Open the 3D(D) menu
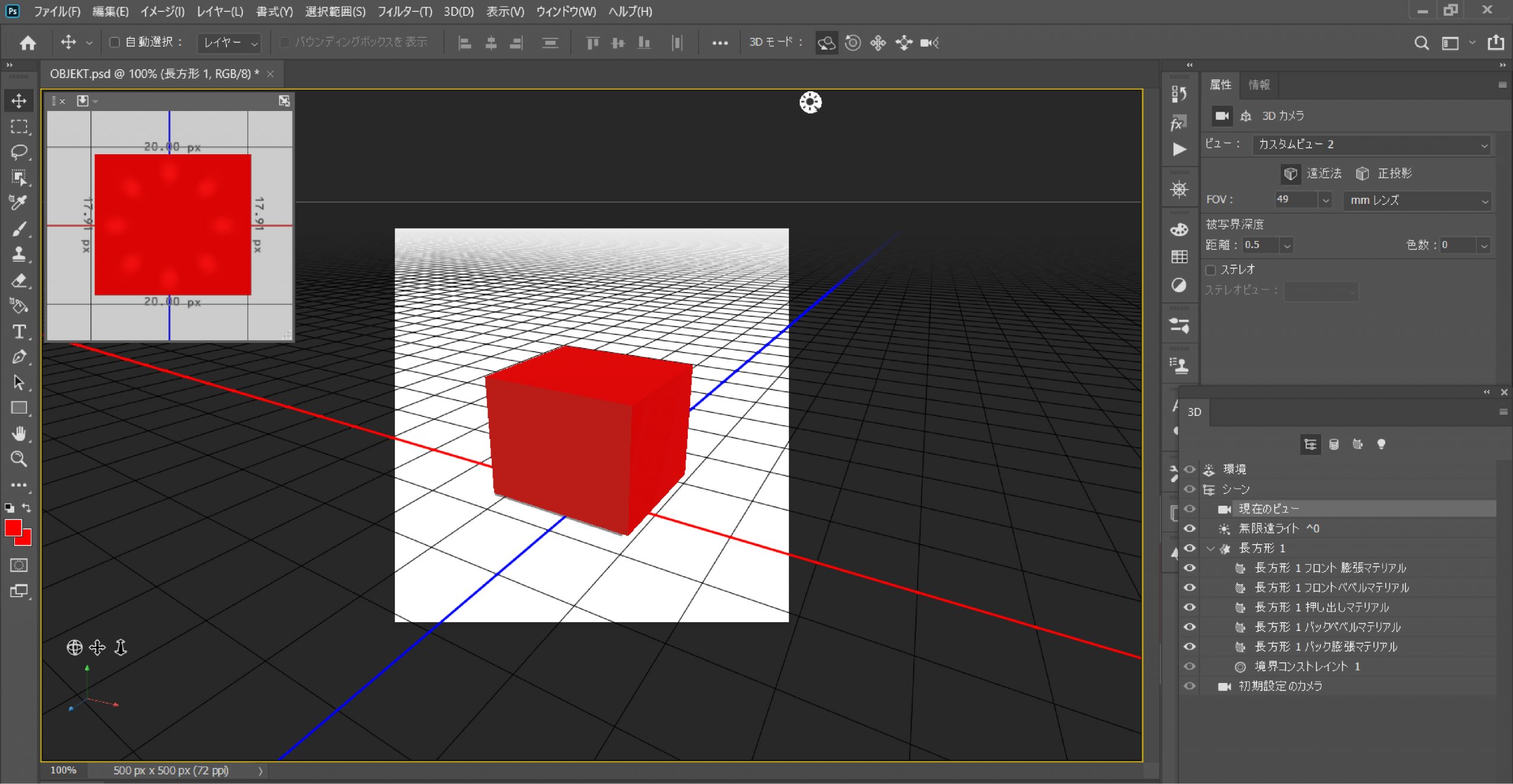1513x784 pixels. (459, 11)
